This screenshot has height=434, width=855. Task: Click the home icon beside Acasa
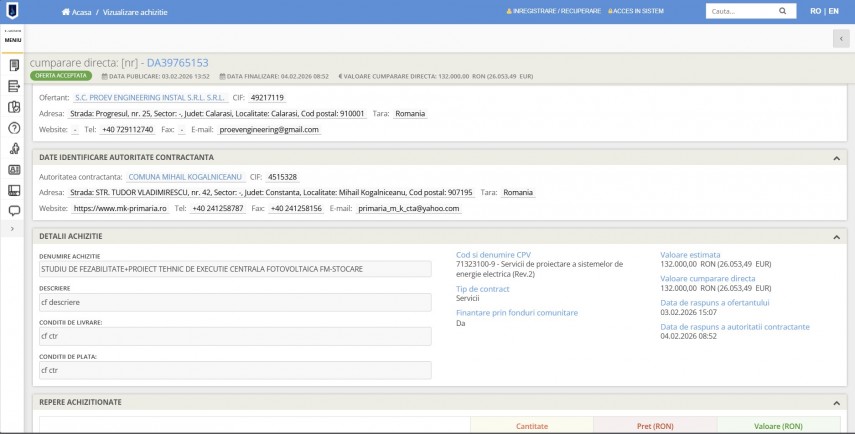(66, 11)
